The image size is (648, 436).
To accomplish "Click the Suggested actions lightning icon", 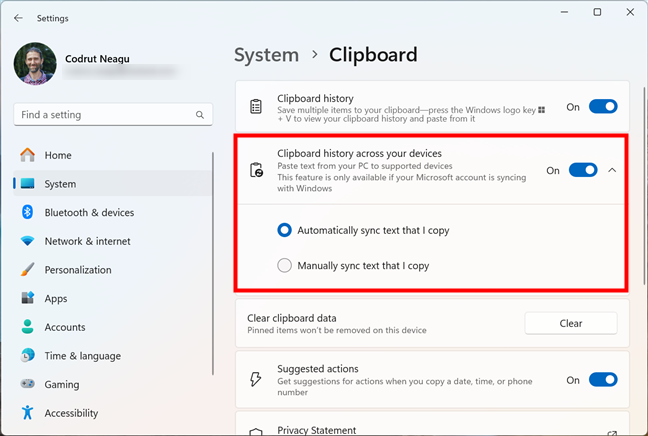I will pos(256,379).
